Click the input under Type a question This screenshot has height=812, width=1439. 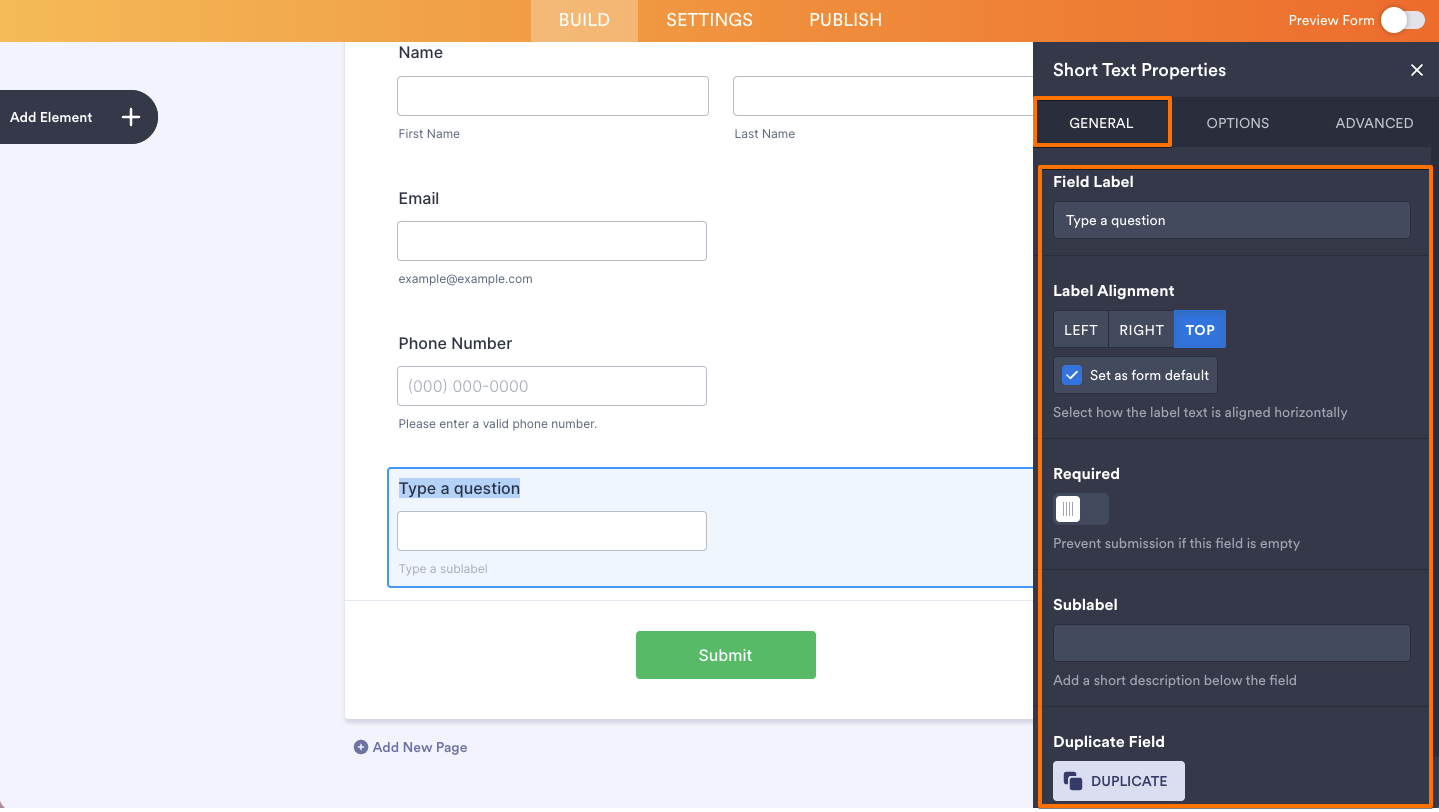click(x=552, y=531)
